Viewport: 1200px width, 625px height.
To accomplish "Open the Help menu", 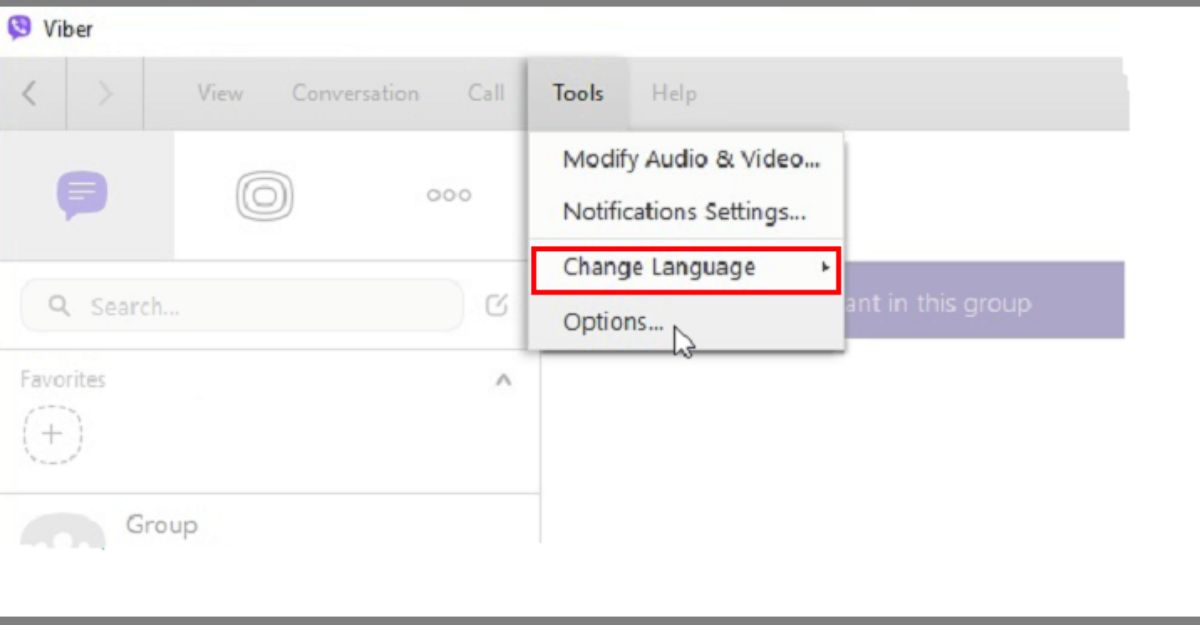I will tap(673, 93).
